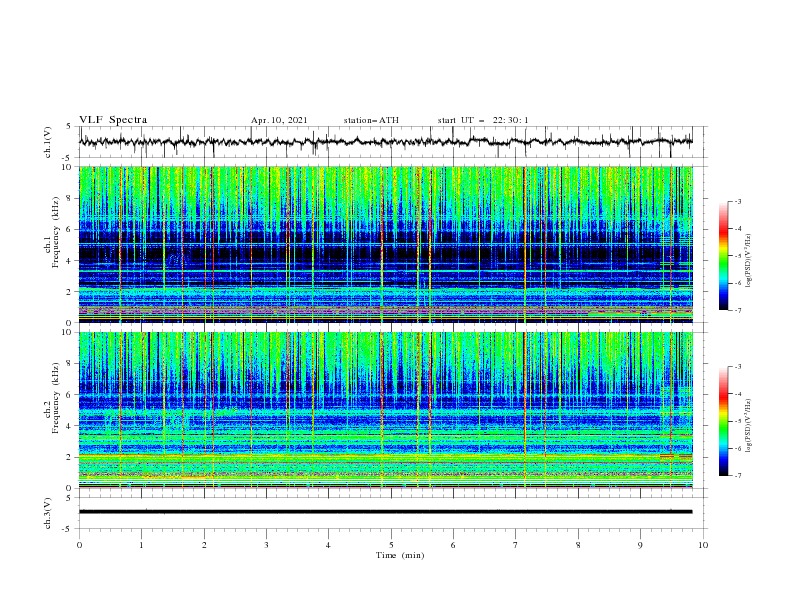Image resolution: width=792 pixels, height=612 pixels.
Task: Click '5' tick on ch.3(V) axis
Action: coord(70,497)
